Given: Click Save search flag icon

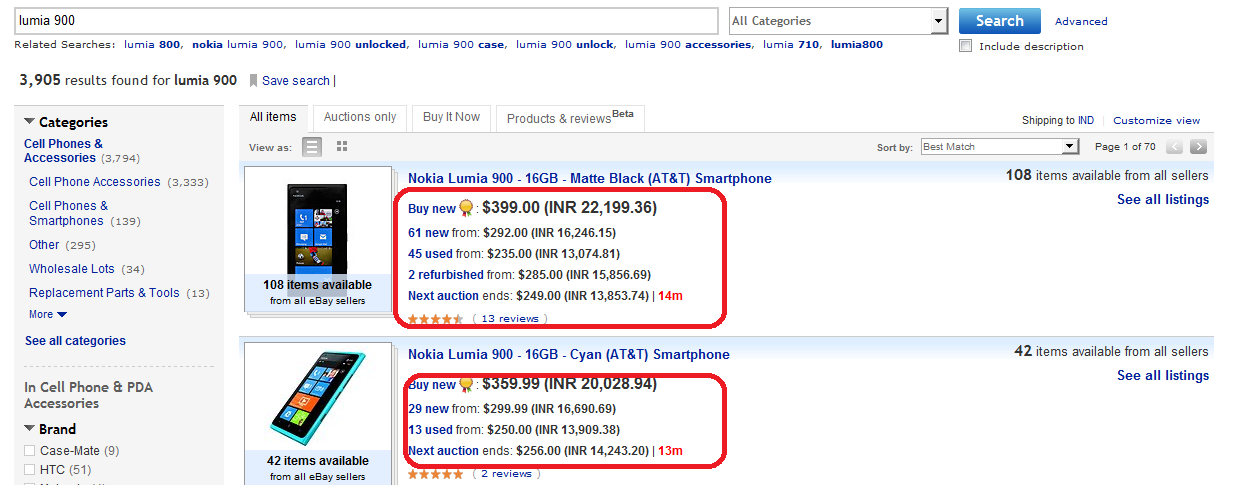Looking at the screenshot, I should point(254,80).
